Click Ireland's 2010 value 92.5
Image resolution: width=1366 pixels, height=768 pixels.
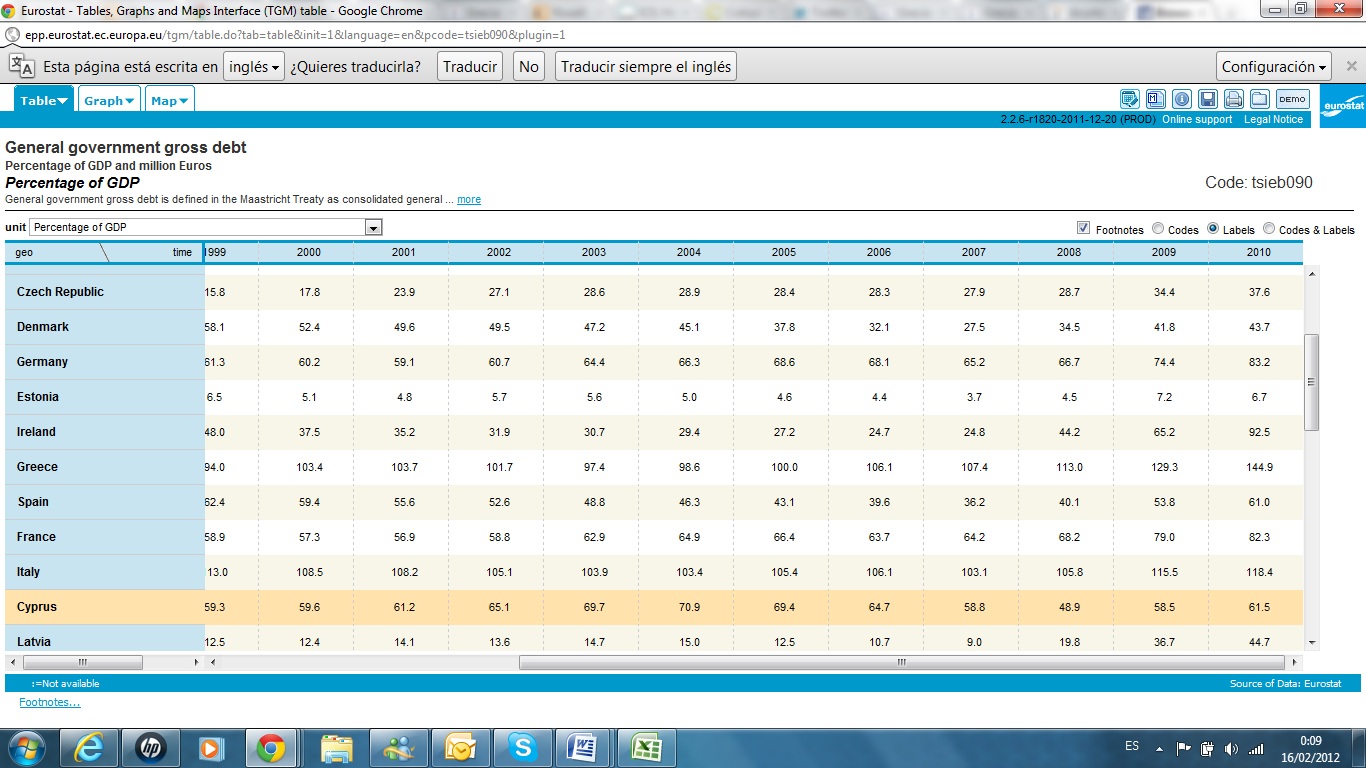[1259, 432]
